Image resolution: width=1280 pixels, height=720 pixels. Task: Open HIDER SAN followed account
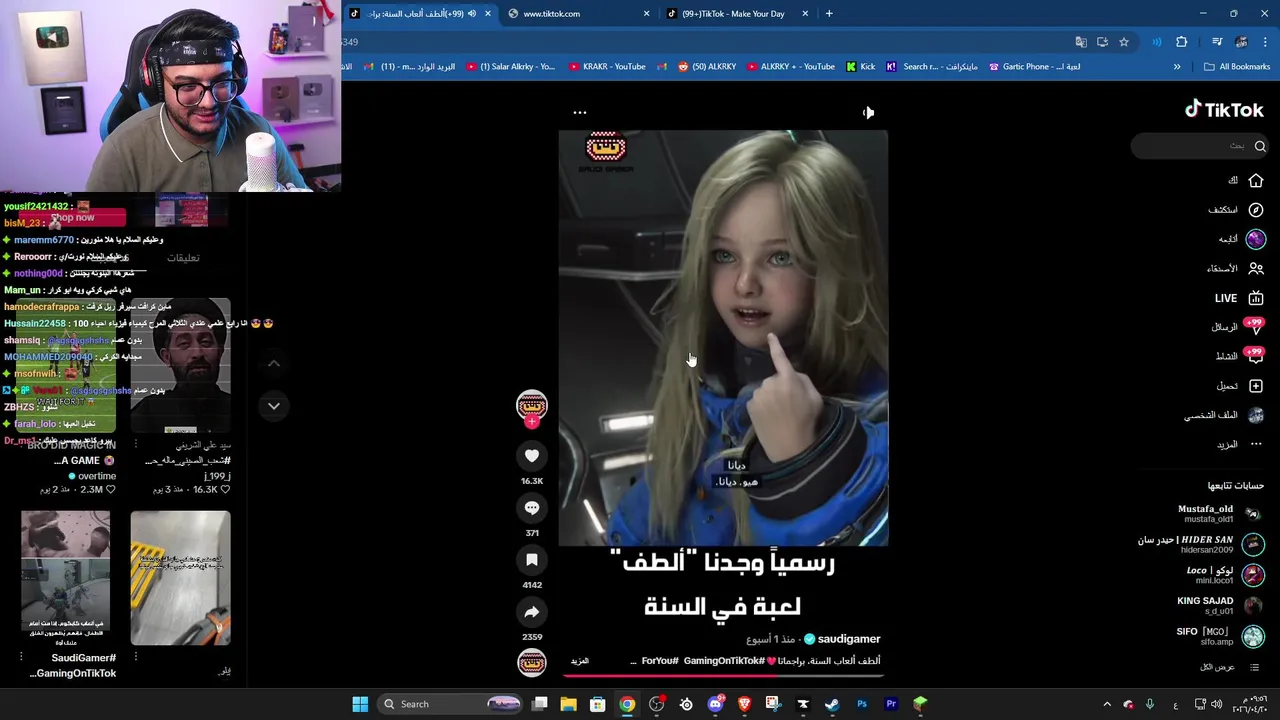(1200, 545)
